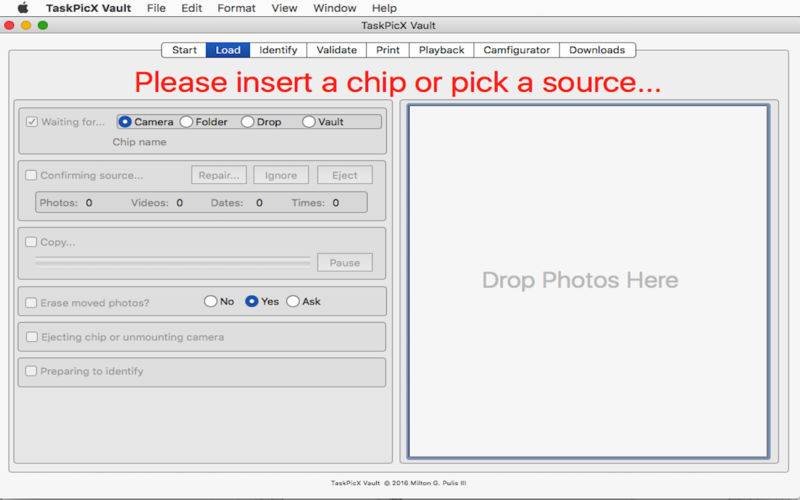Go to the Validate tab
Image resolution: width=800 pixels, height=500 pixels.
(337, 50)
